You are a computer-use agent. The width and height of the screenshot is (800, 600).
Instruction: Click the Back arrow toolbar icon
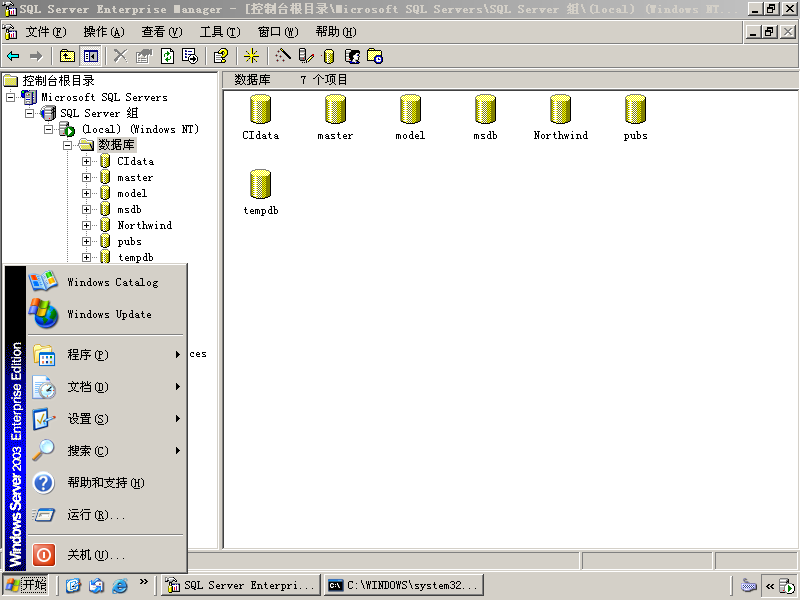[x=13, y=56]
